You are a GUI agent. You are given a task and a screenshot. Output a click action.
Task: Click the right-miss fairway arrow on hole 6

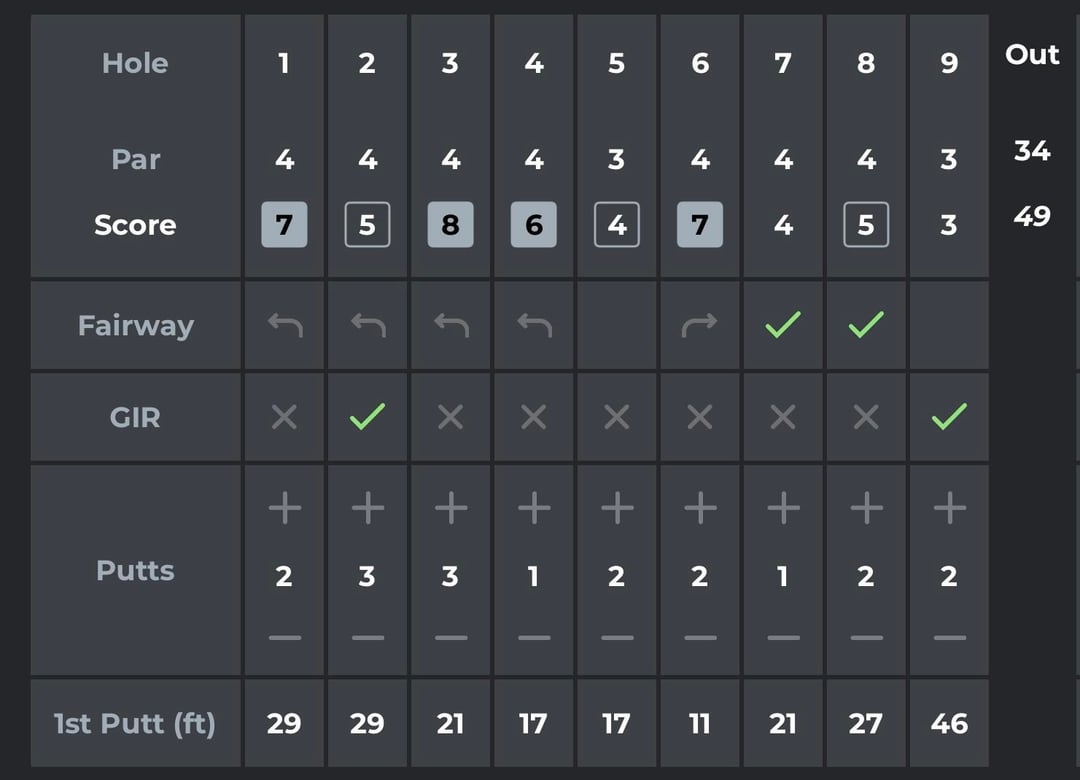(x=700, y=325)
